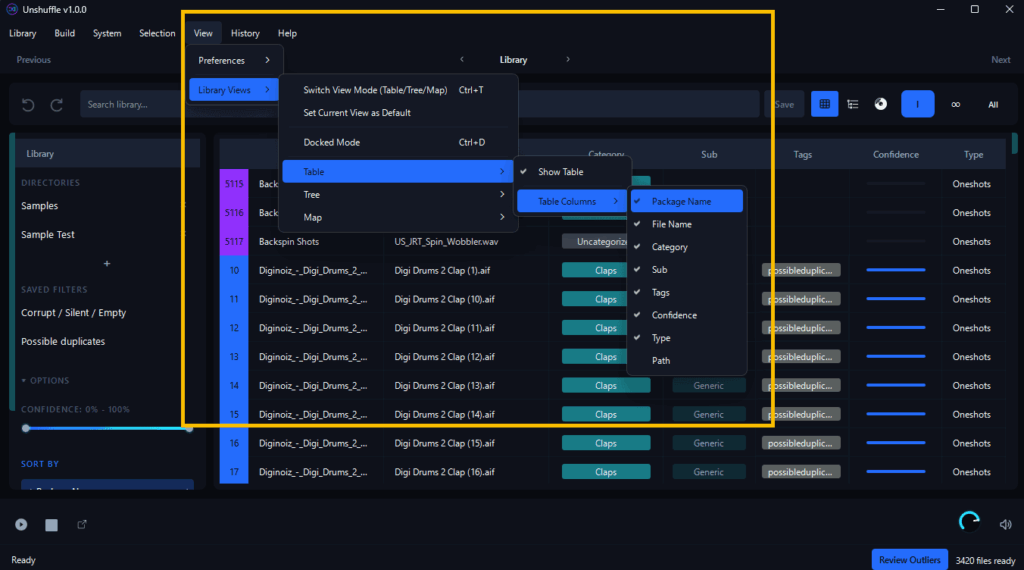The image size is (1024, 570).
Task: Open the History menu
Action: [245, 33]
